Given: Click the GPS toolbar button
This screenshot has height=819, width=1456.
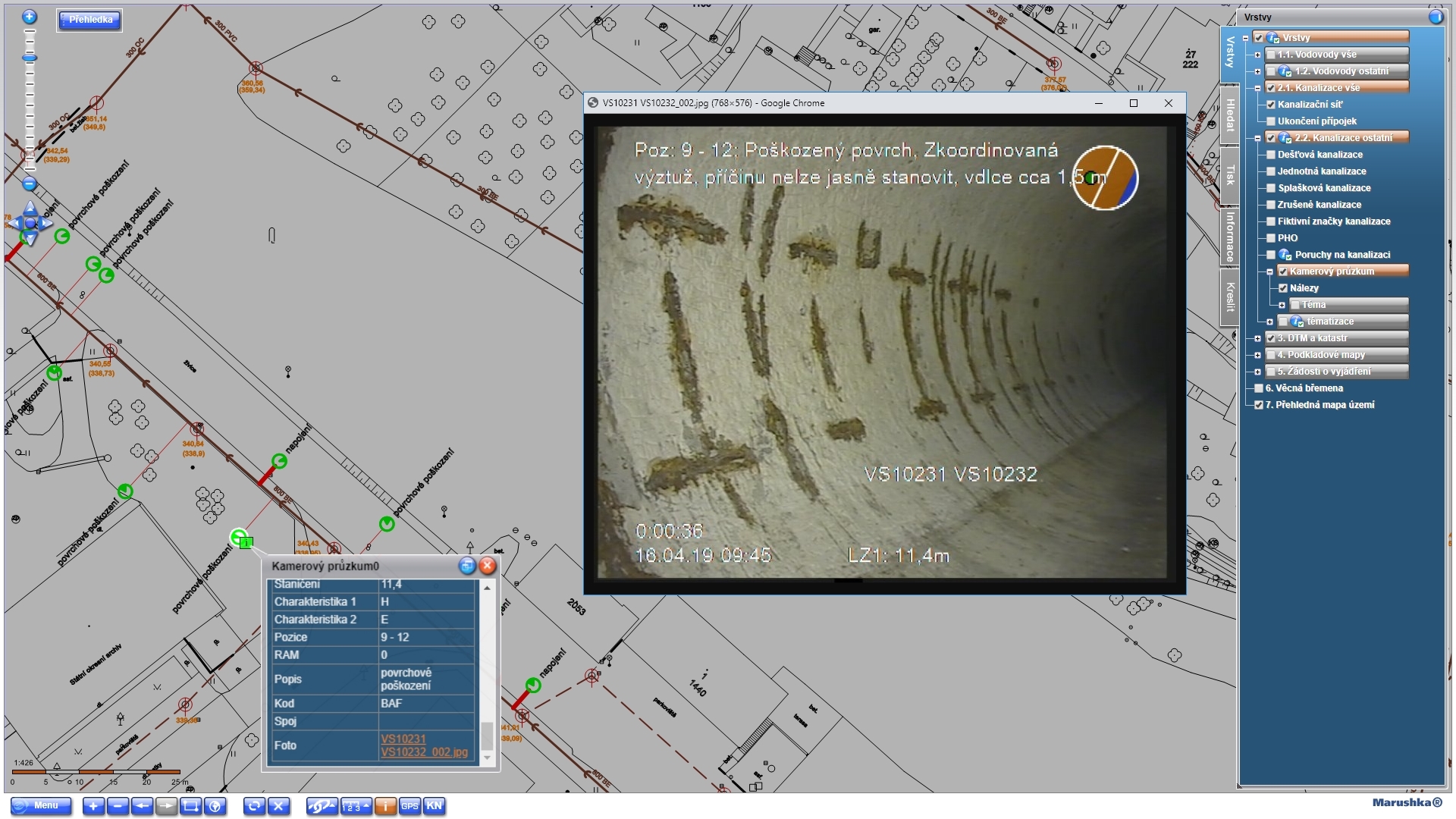Looking at the screenshot, I should 409,806.
